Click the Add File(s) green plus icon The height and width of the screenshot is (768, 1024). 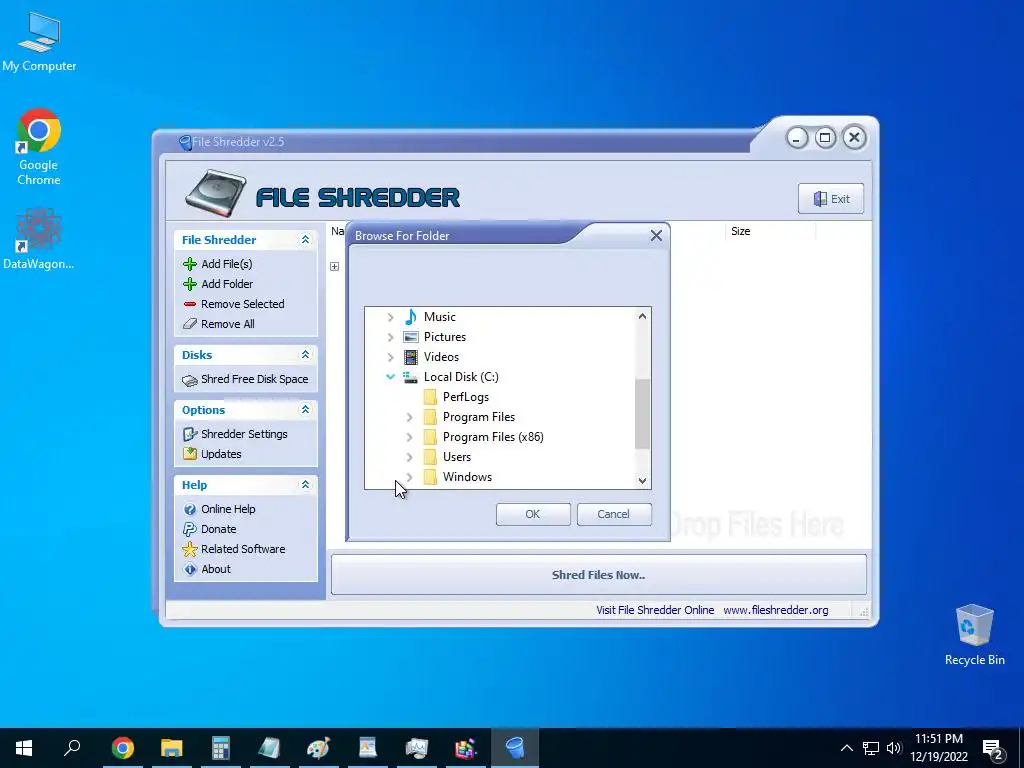point(190,264)
